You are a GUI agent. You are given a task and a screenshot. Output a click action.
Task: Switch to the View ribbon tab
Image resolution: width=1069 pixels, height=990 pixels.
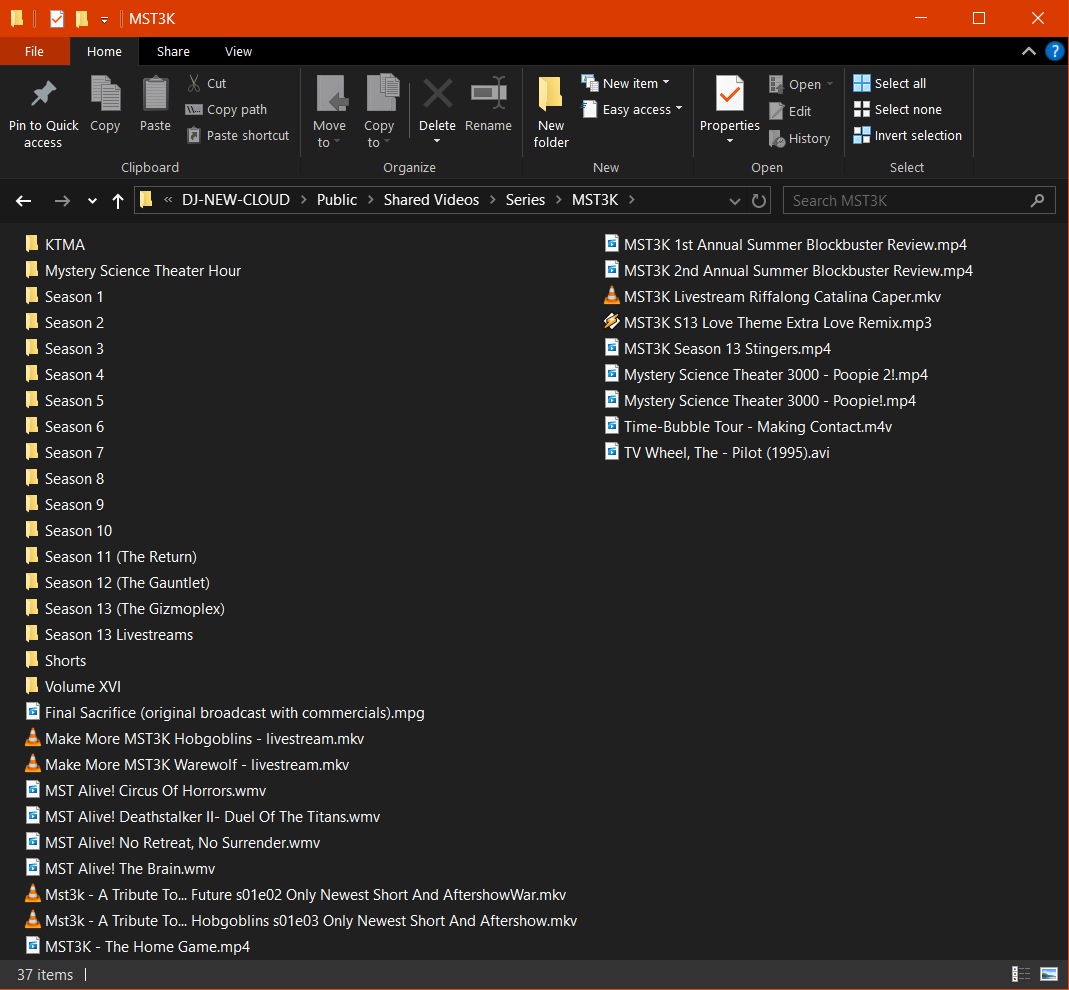point(238,51)
